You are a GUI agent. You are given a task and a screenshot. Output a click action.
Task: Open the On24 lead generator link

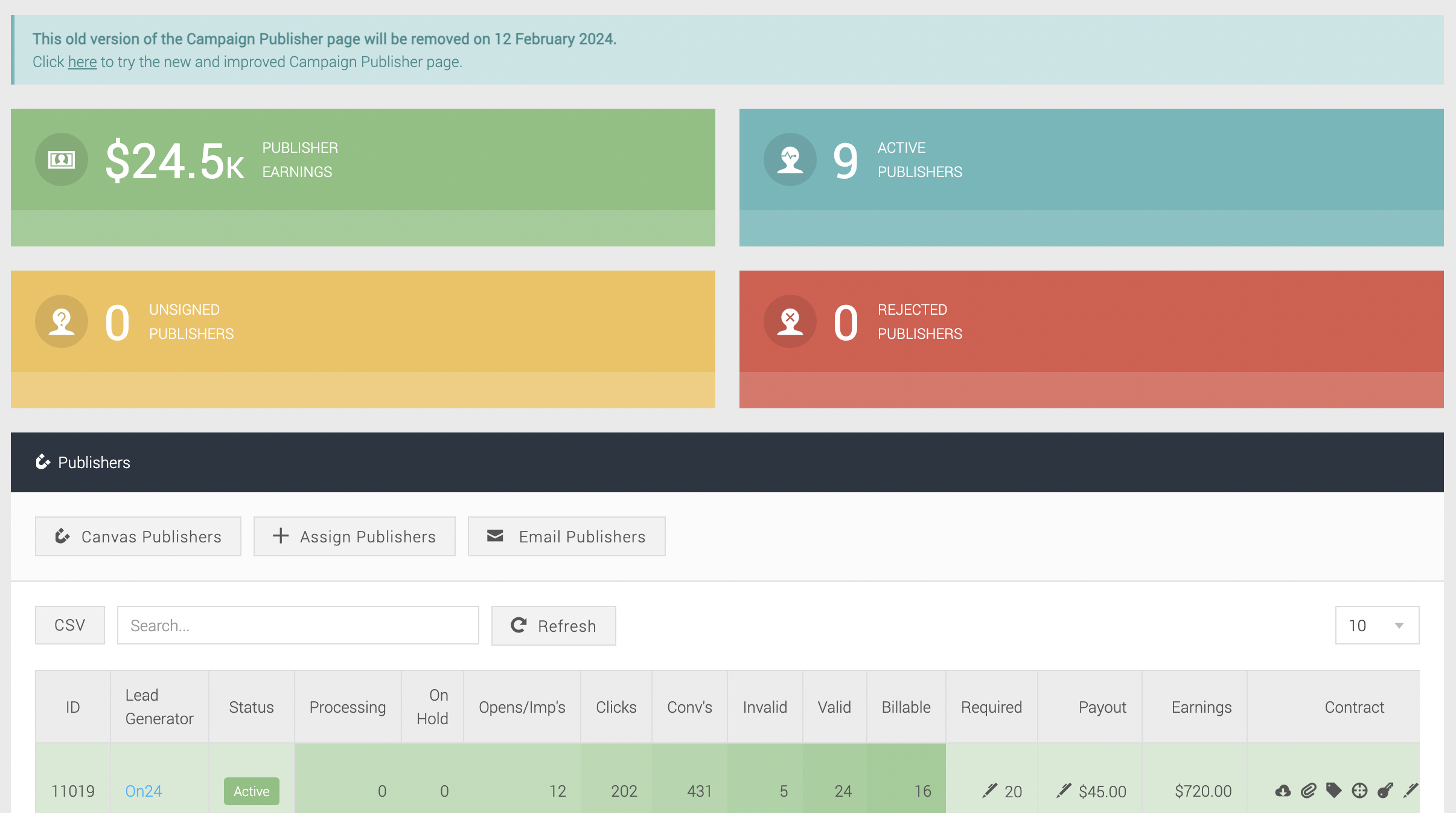click(x=144, y=791)
